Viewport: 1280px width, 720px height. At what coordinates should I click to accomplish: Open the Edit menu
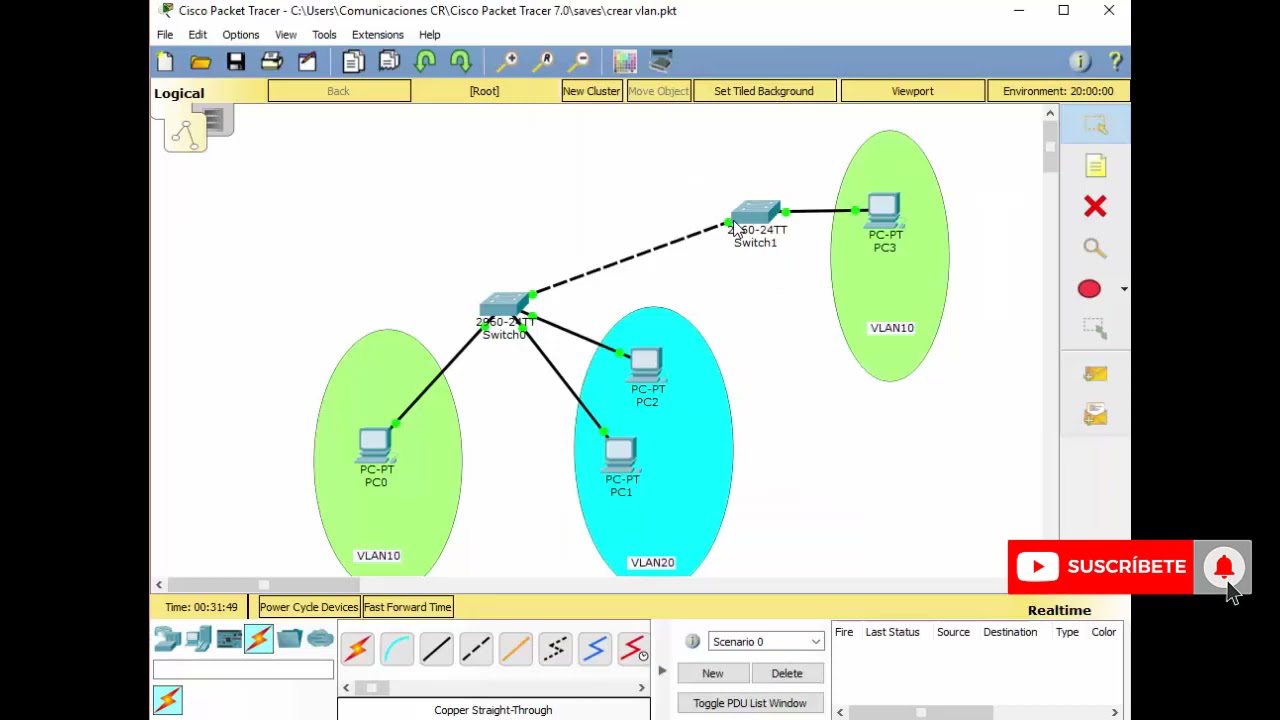coord(198,35)
